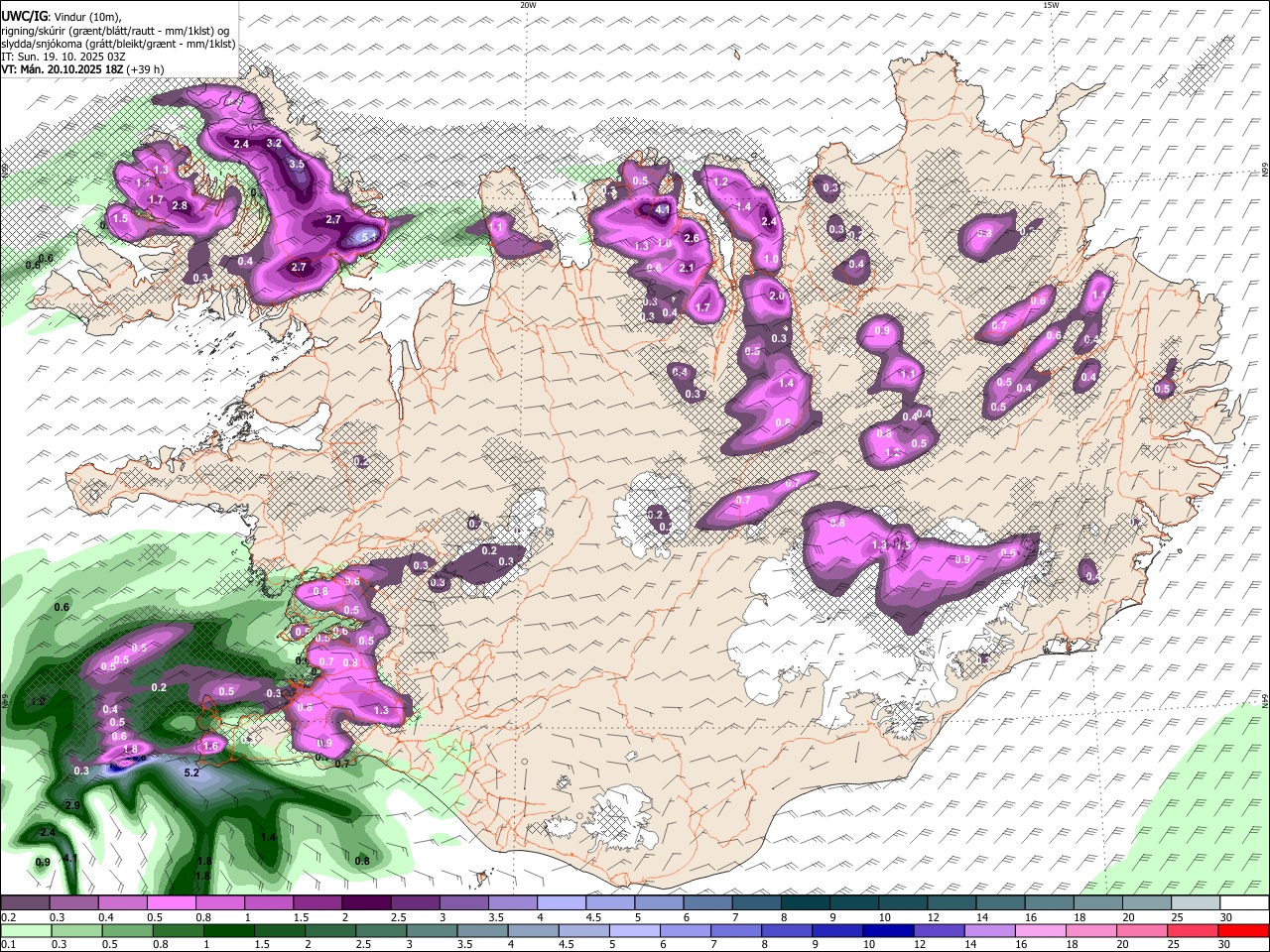Click the '30' label in the upper legend row

[x=1225, y=917]
